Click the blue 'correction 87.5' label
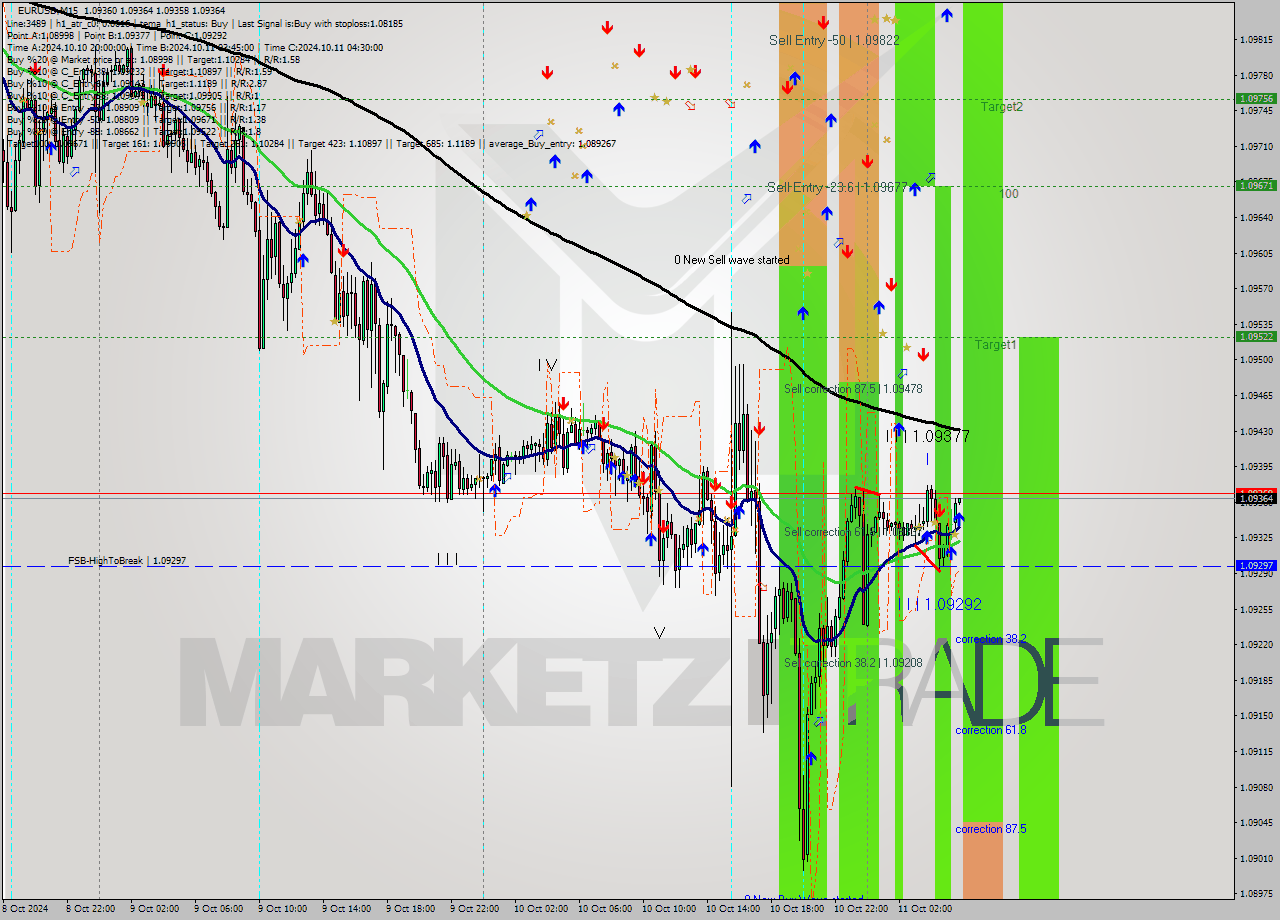The width and height of the screenshot is (1280, 920). coord(990,829)
